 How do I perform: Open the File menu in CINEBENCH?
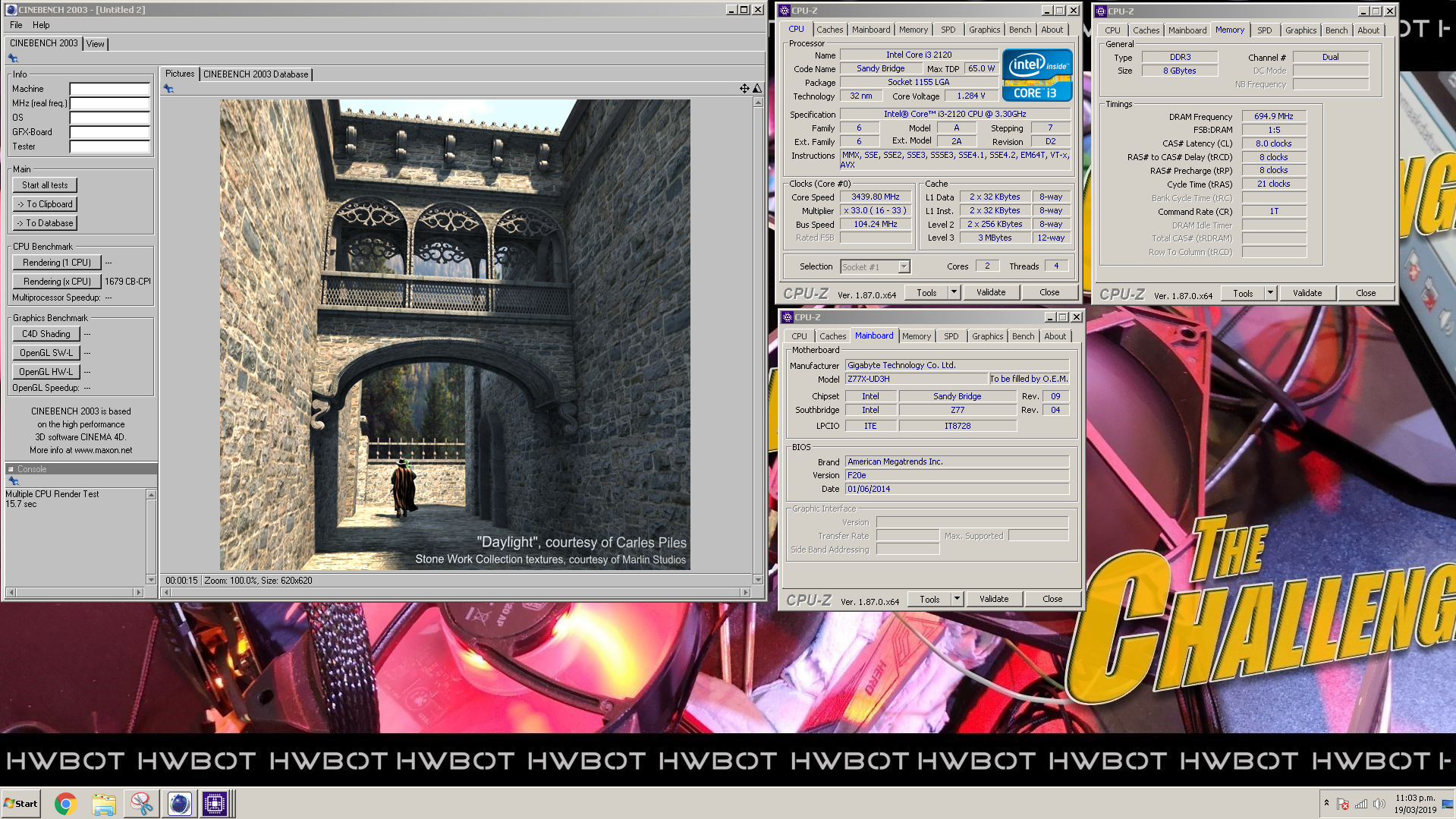pos(16,25)
